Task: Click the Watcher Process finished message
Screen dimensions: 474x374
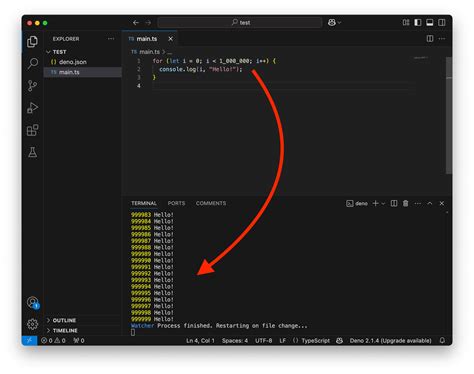Action: pos(219,326)
